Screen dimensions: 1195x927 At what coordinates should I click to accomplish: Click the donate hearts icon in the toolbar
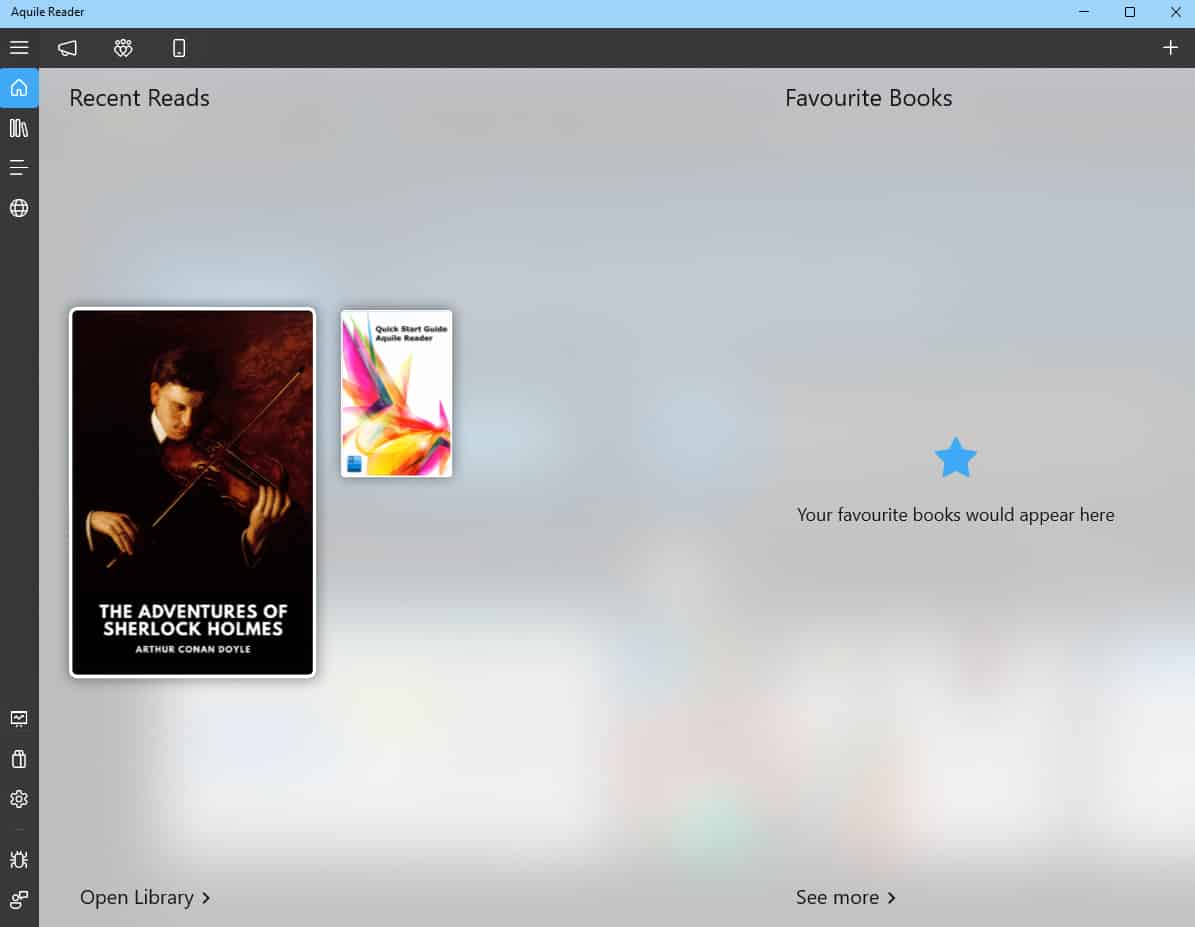[x=123, y=47]
